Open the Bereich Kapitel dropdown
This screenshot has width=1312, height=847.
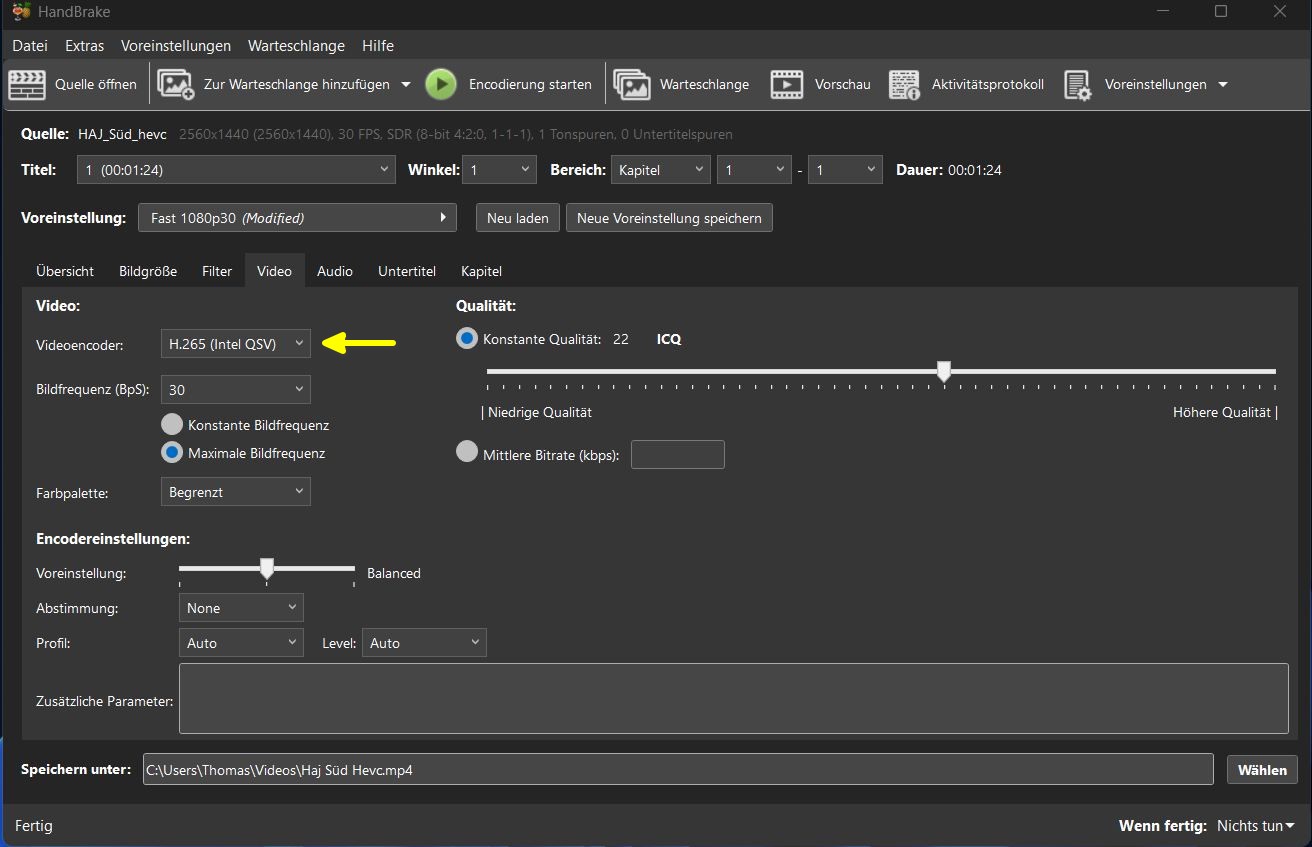(x=661, y=170)
